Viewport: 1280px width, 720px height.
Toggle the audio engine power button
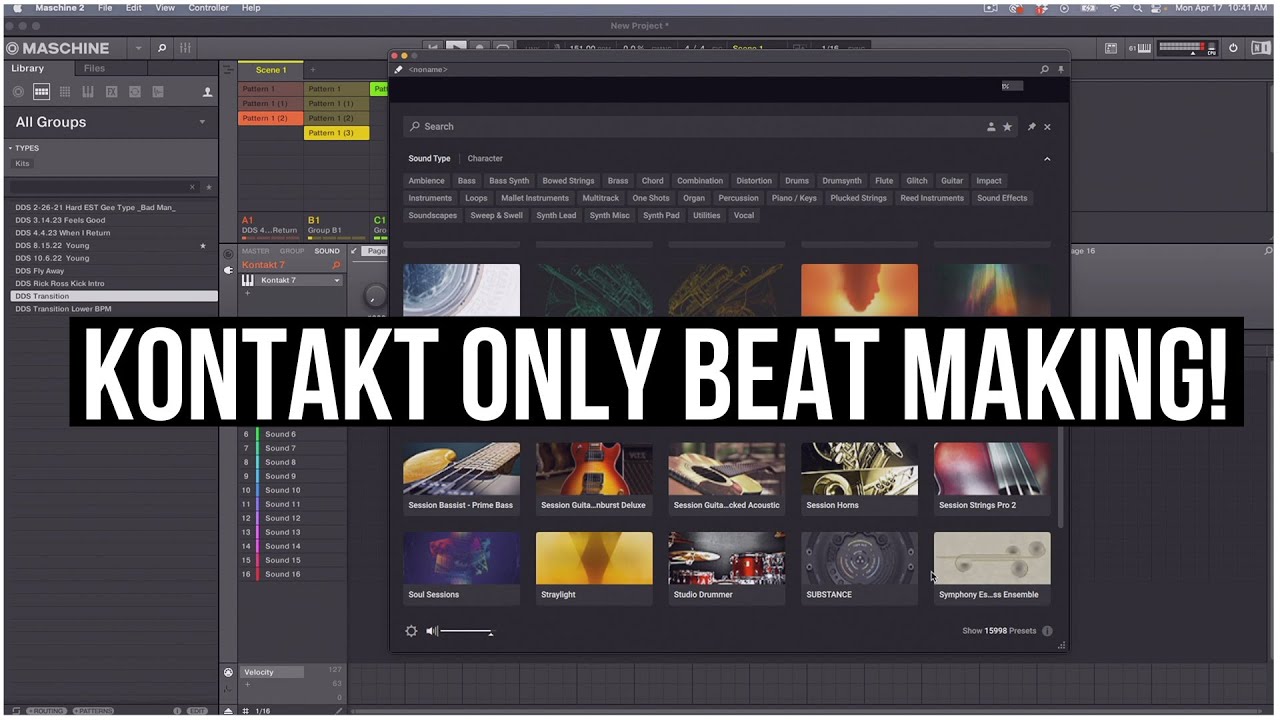[1233, 48]
